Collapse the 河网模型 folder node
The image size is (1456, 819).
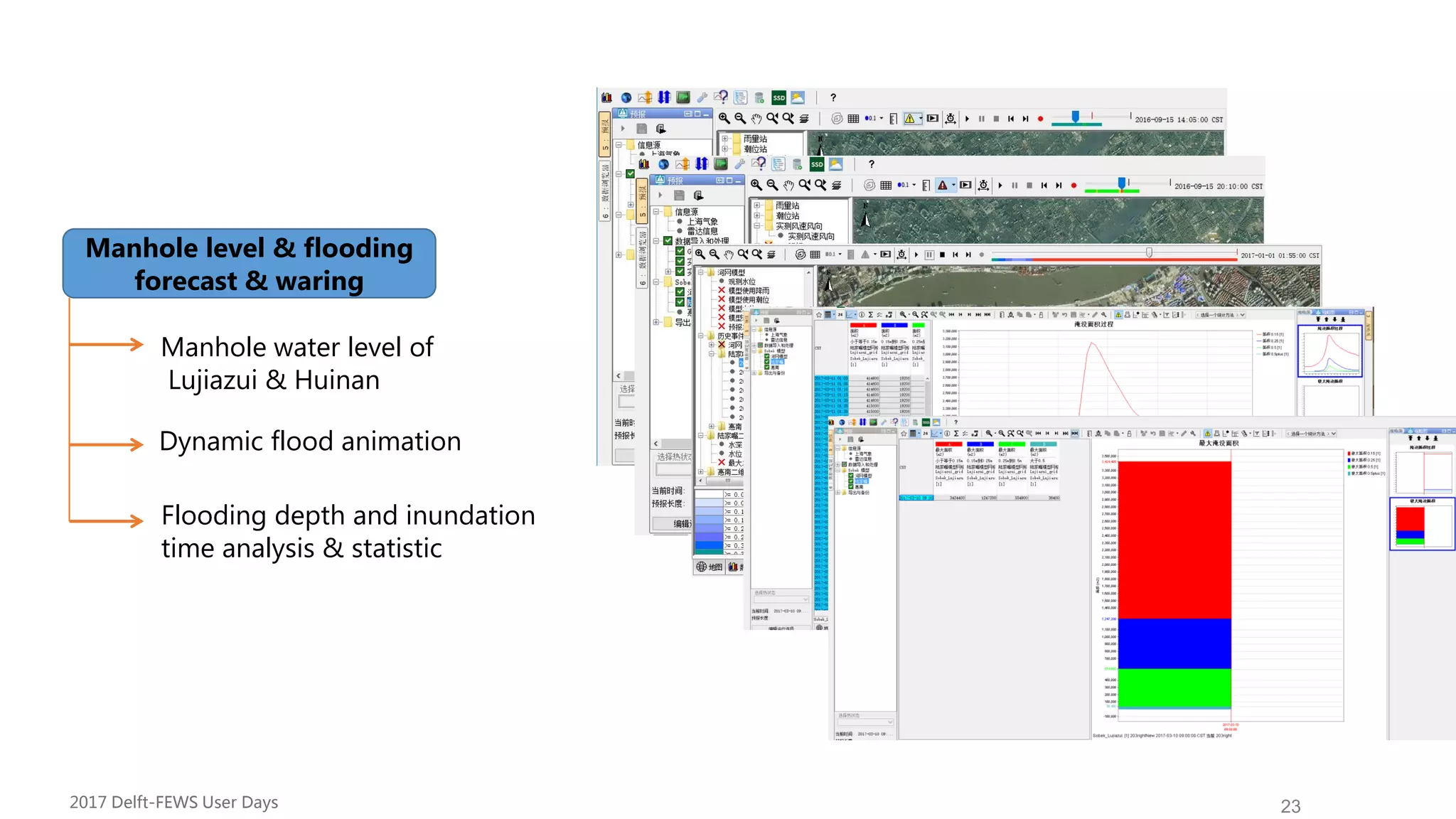pyautogui.click(x=701, y=272)
